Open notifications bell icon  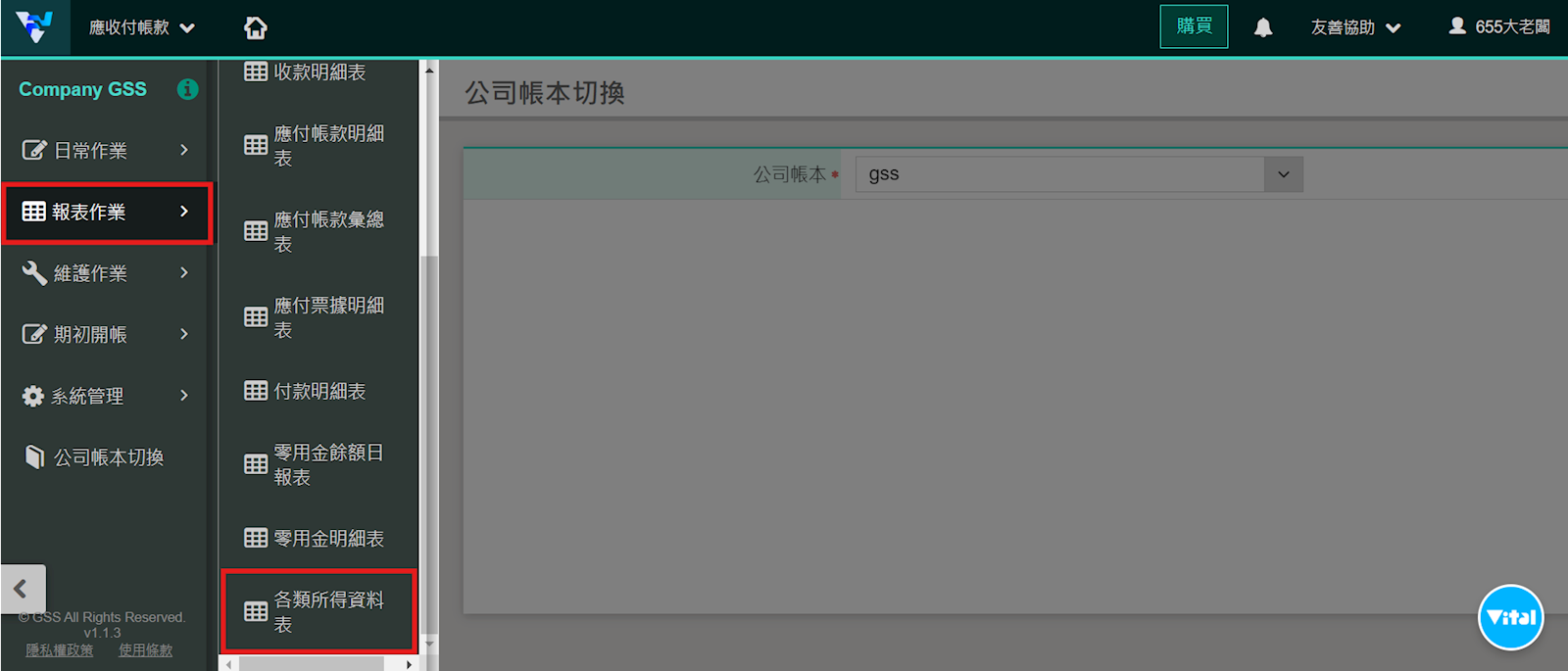1263,27
